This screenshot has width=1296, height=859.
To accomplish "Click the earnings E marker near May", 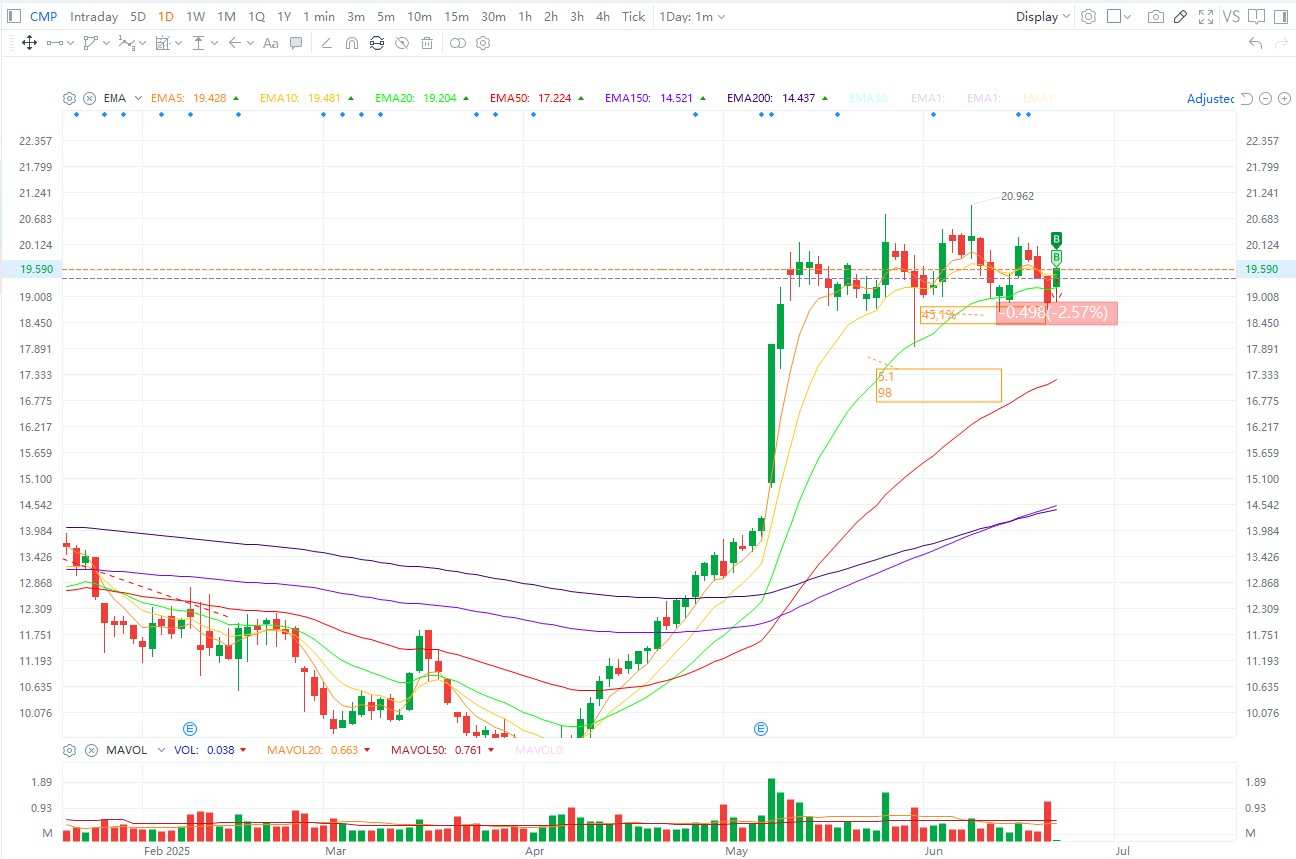I will coord(761,728).
